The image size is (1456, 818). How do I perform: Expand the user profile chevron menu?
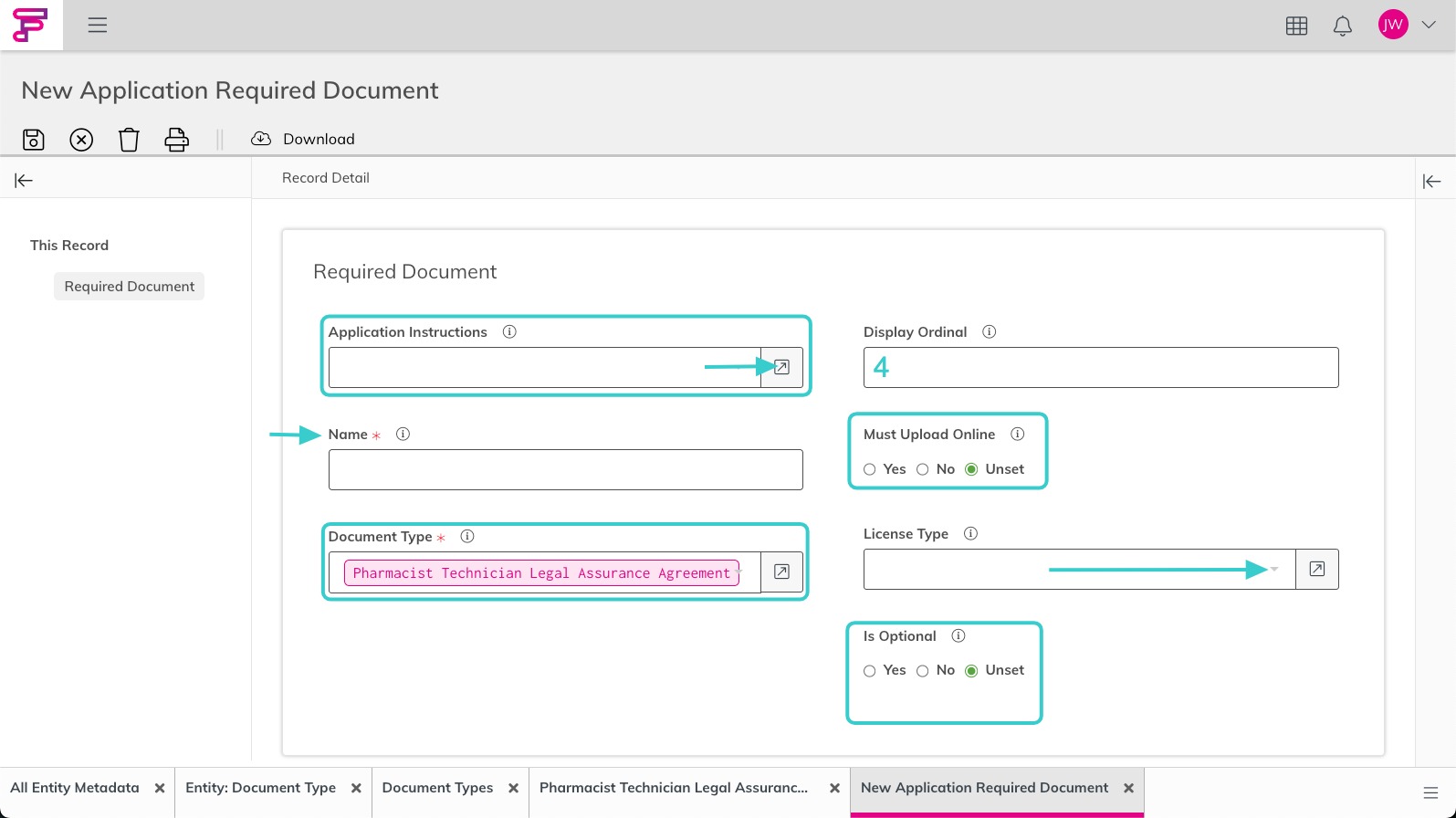(1430, 25)
